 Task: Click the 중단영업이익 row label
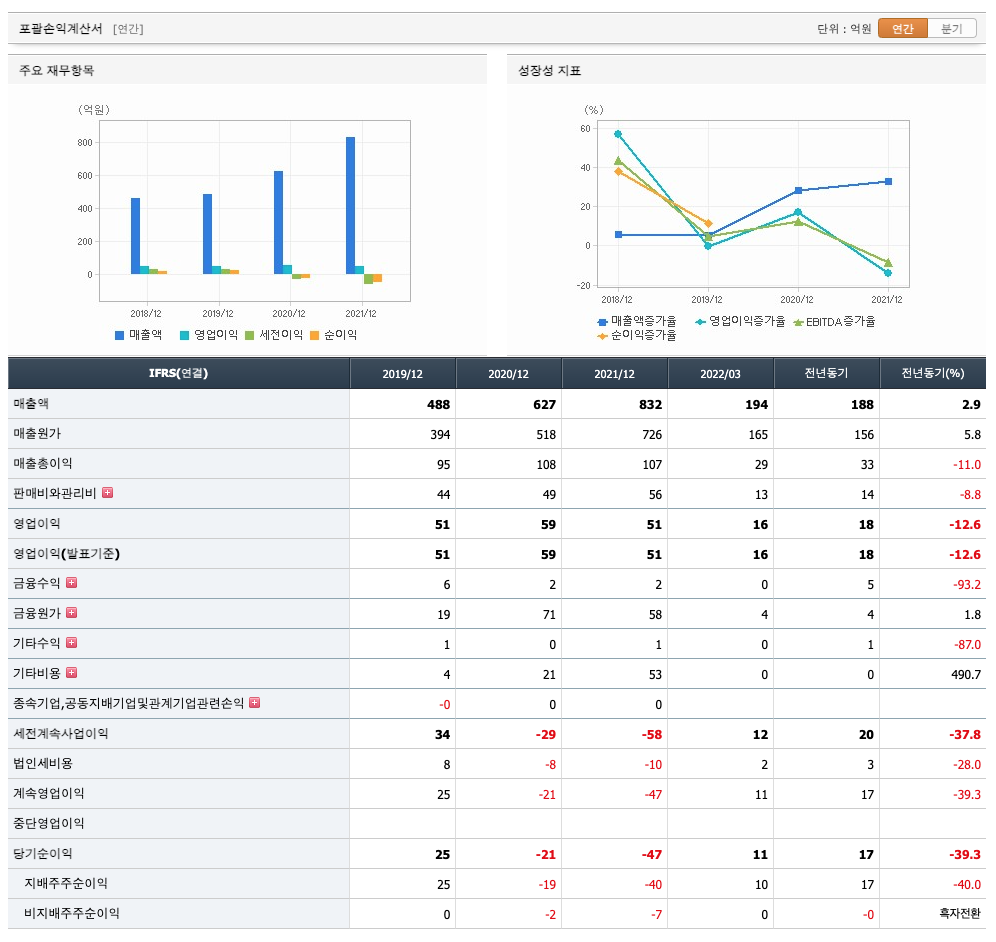pos(49,823)
